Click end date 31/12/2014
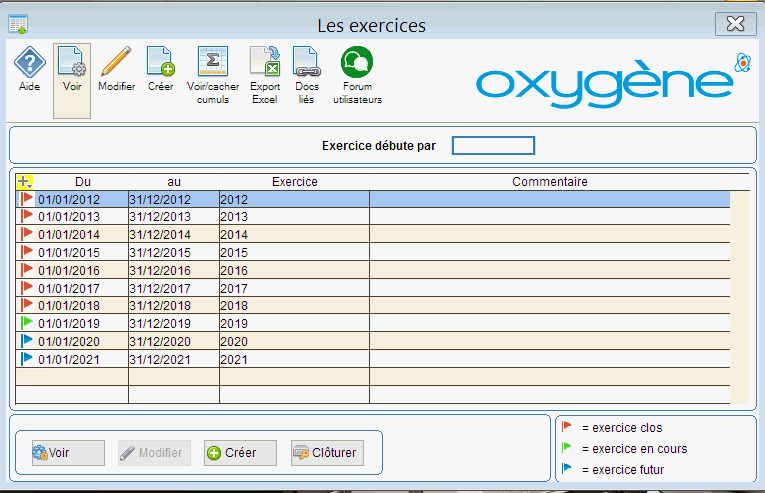765x493 pixels. tap(160, 235)
